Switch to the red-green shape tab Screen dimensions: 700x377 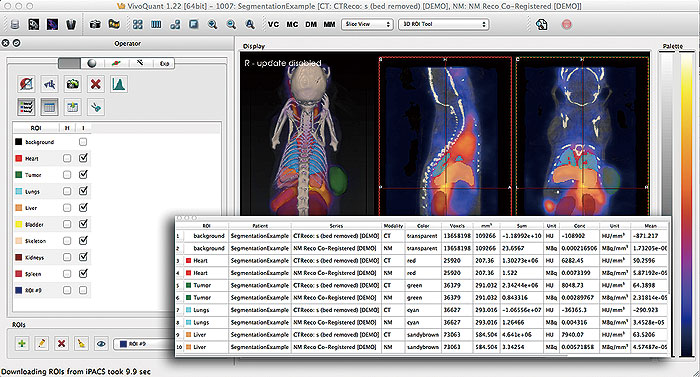[x=116, y=63]
